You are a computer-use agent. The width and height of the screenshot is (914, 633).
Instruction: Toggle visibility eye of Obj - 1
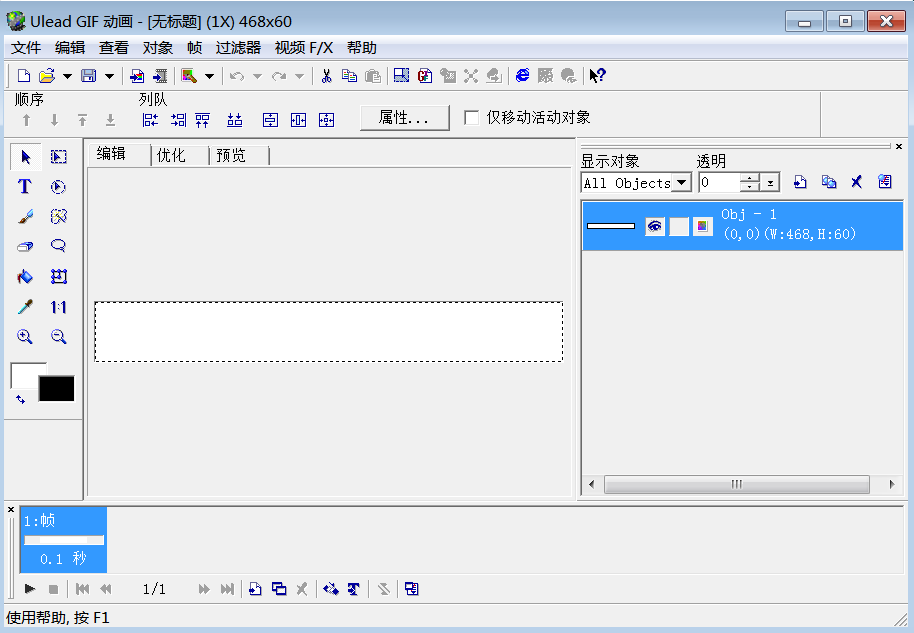tap(655, 226)
